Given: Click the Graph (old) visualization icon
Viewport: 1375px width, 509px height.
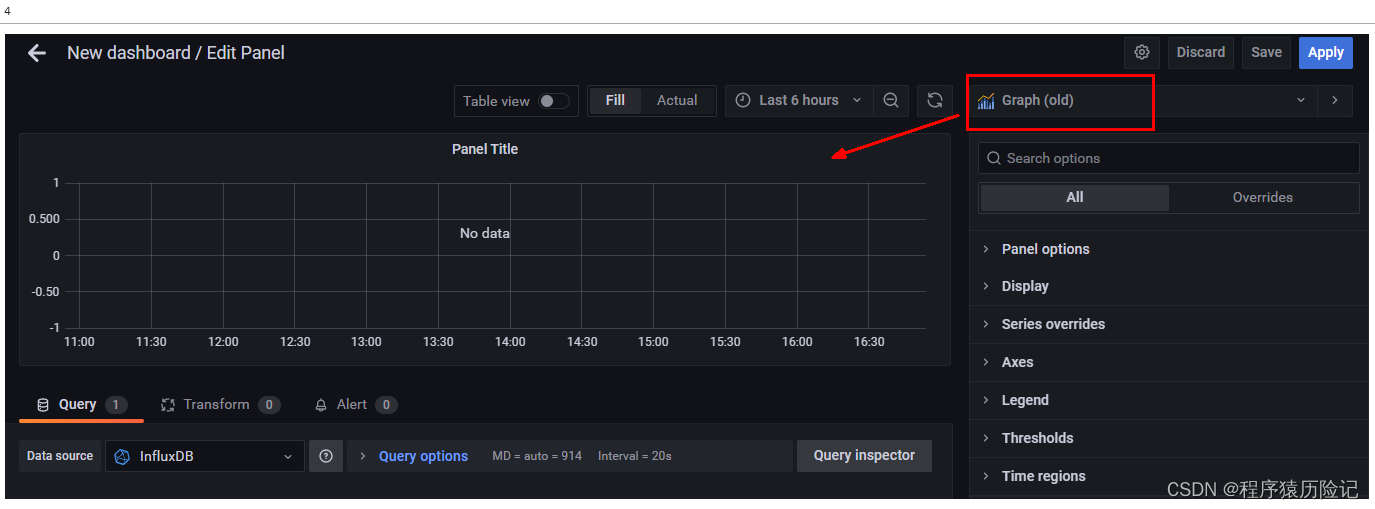Looking at the screenshot, I should tap(986, 100).
